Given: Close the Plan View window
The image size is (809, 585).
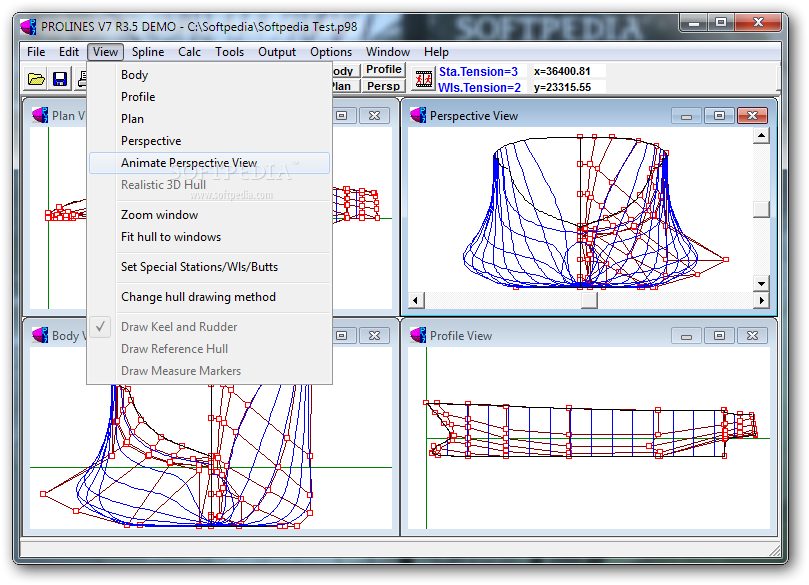Looking at the screenshot, I should coord(375,116).
